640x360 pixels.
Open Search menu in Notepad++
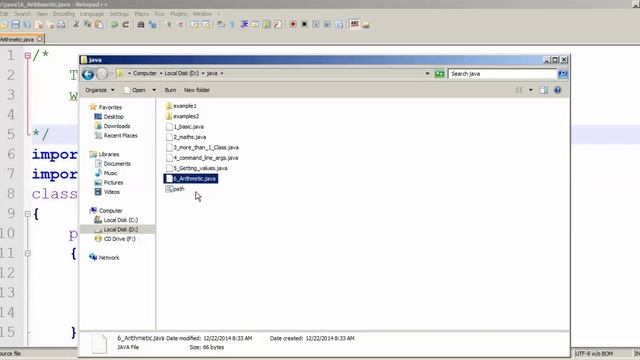tap(22, 14)
